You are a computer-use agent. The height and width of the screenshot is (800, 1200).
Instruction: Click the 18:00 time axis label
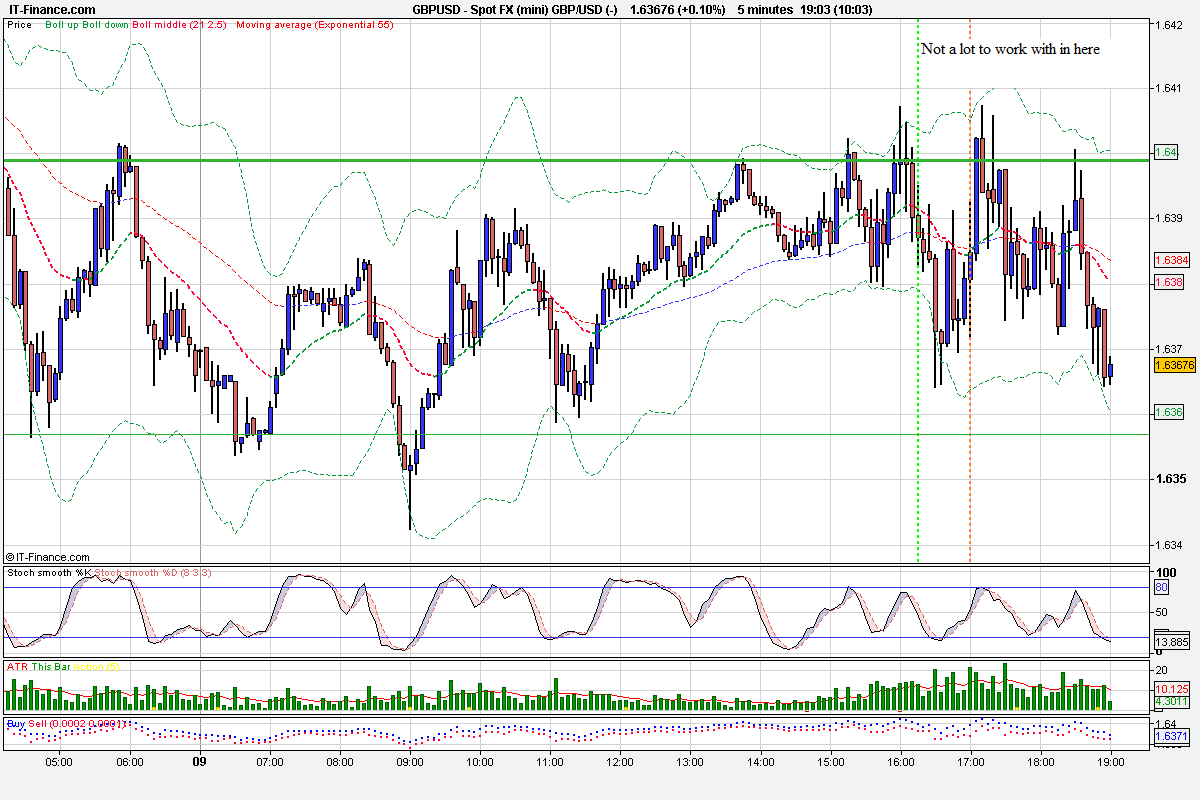[x=1041, y=761]
